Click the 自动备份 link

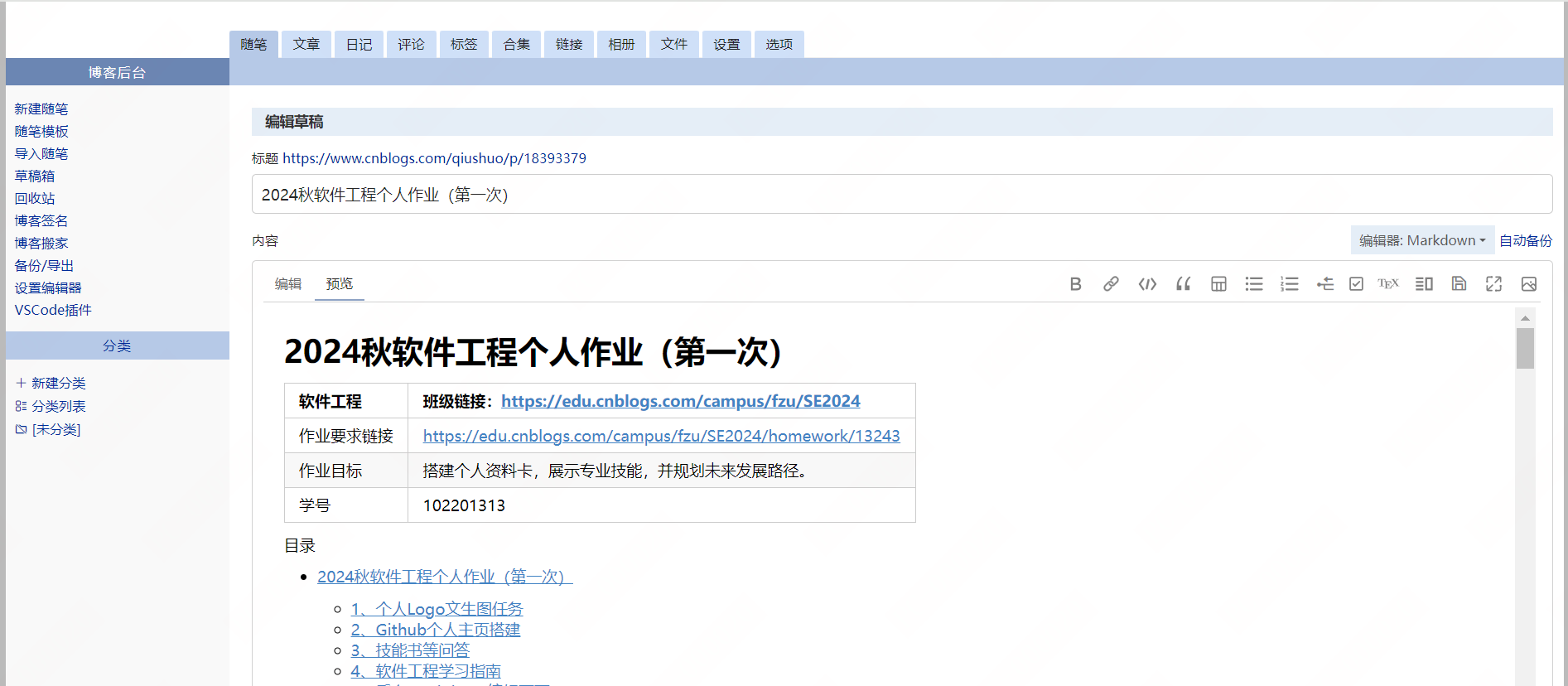[x=1526, y=240]
